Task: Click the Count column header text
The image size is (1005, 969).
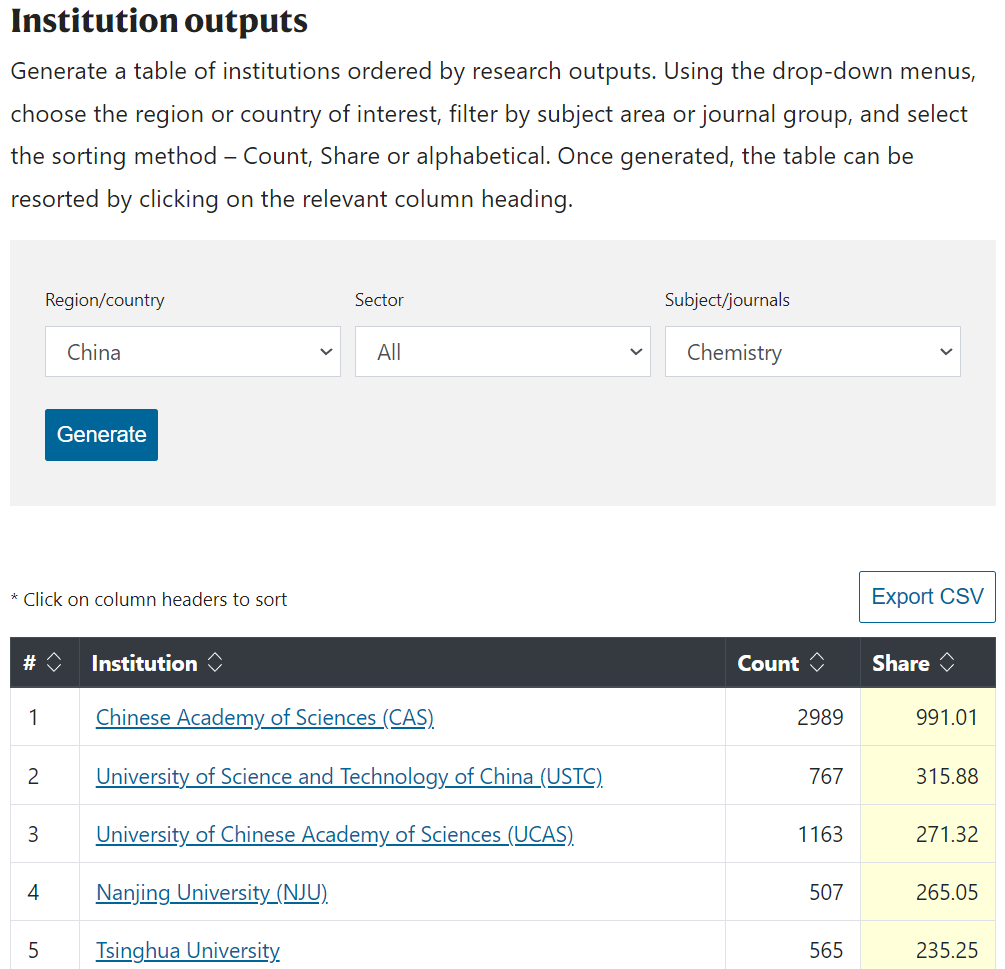Action: click(768, 663)
